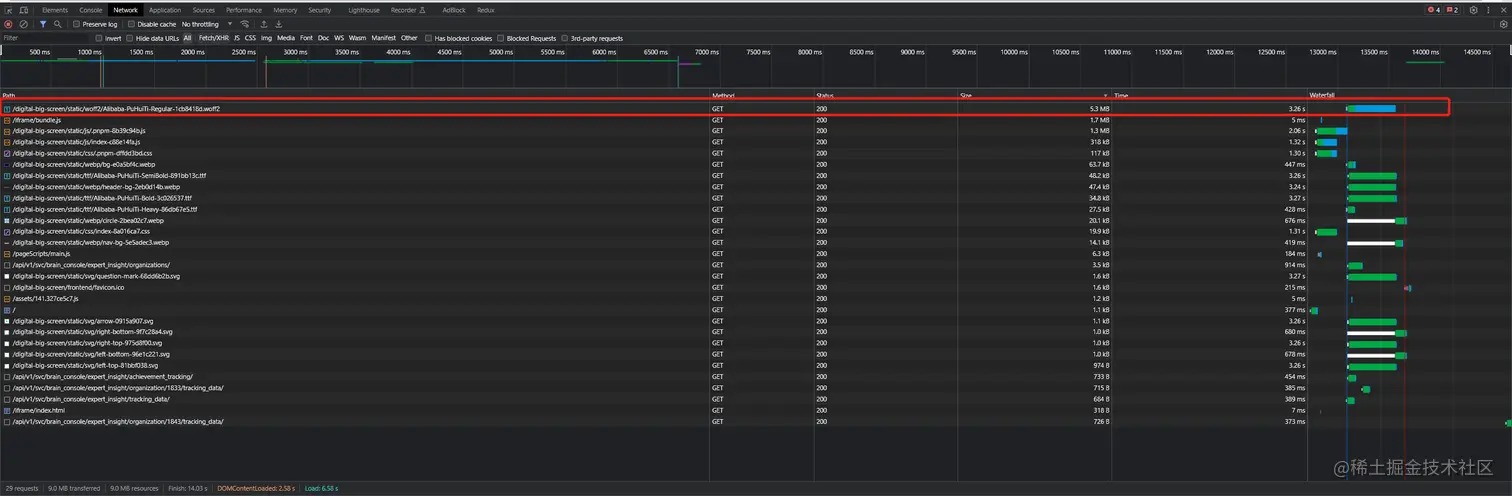This screenshot has width=1512, height=496.
Task: Open network conditions wifi icon
Action: (245, 24)
